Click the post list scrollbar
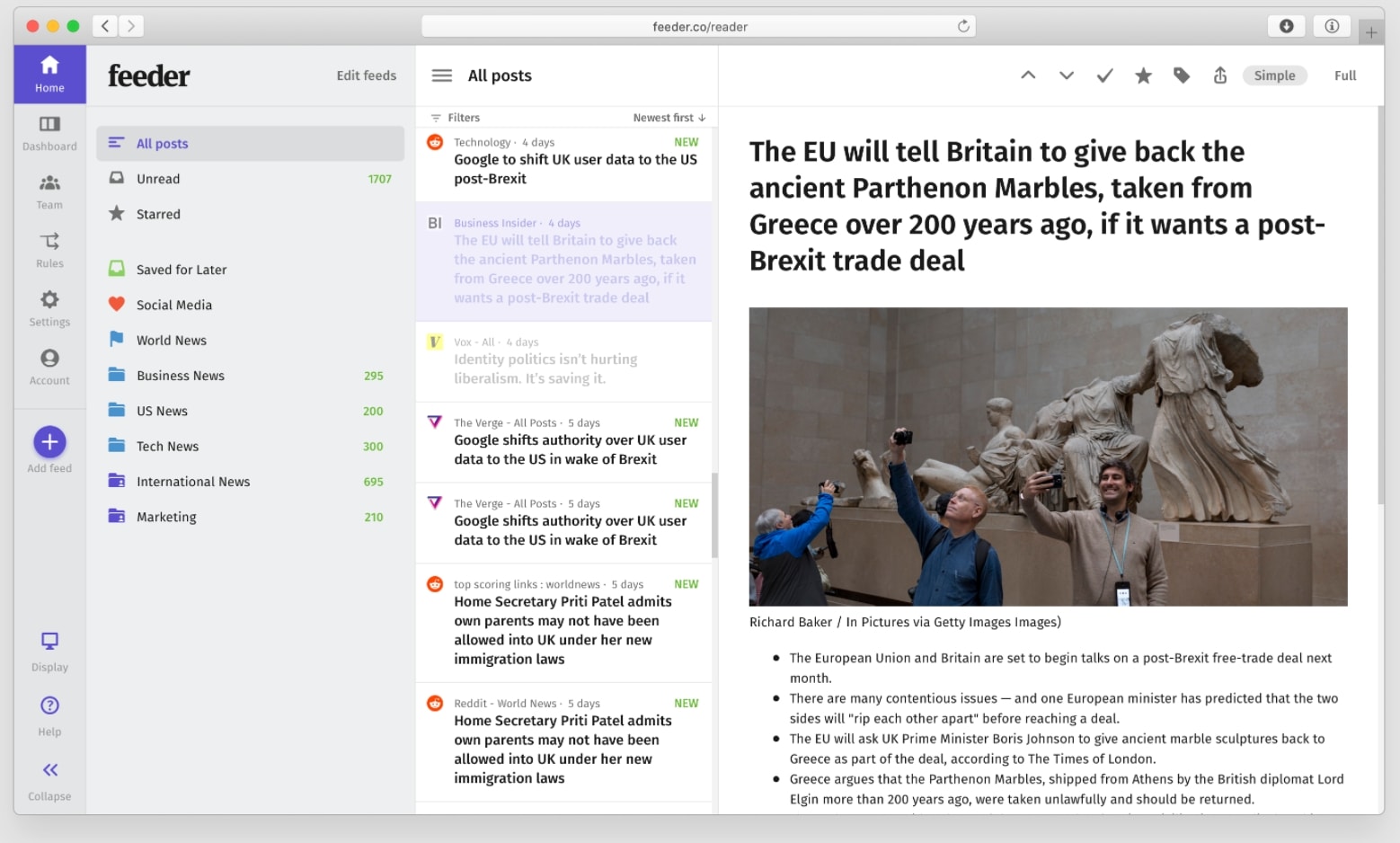This screenshot has height=843, width=1400. point(714,516)
